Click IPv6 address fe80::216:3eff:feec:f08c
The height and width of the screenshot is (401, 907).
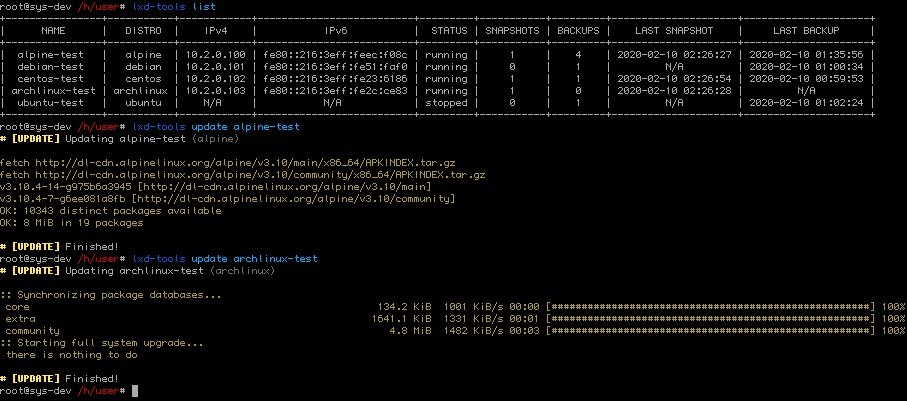coord(335,55)
